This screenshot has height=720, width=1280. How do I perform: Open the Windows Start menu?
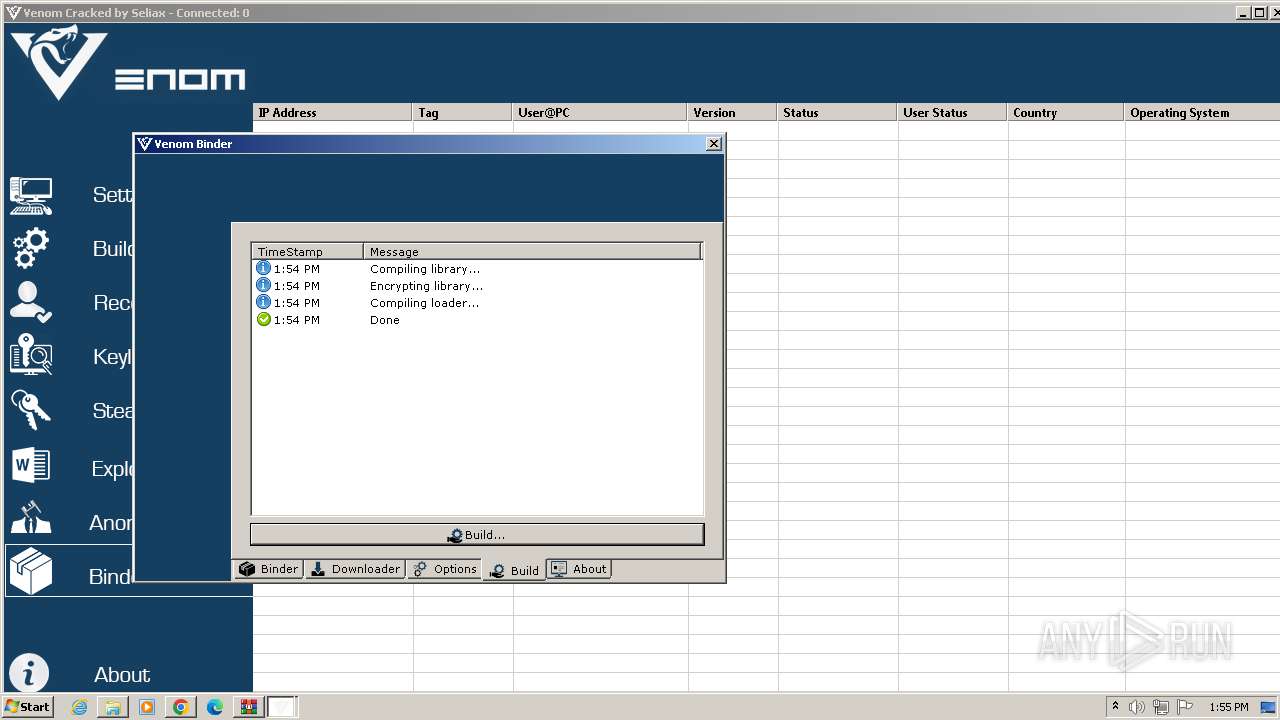[27, 707]
